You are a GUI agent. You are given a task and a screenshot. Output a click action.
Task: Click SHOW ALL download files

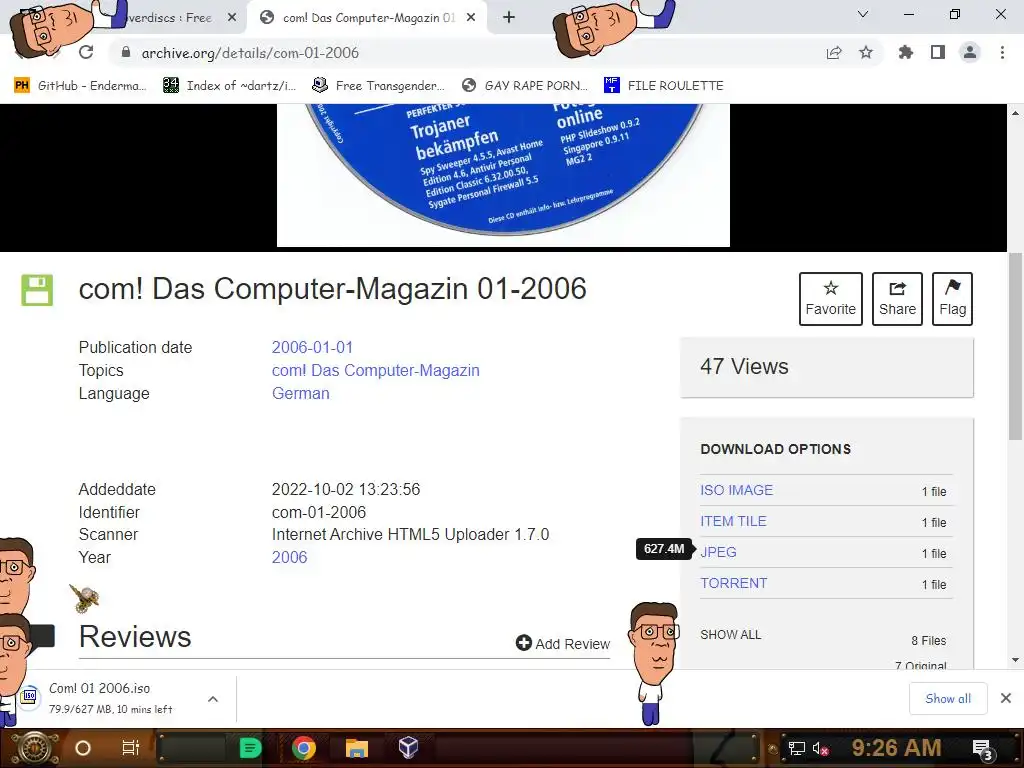(x=731, y=635)
